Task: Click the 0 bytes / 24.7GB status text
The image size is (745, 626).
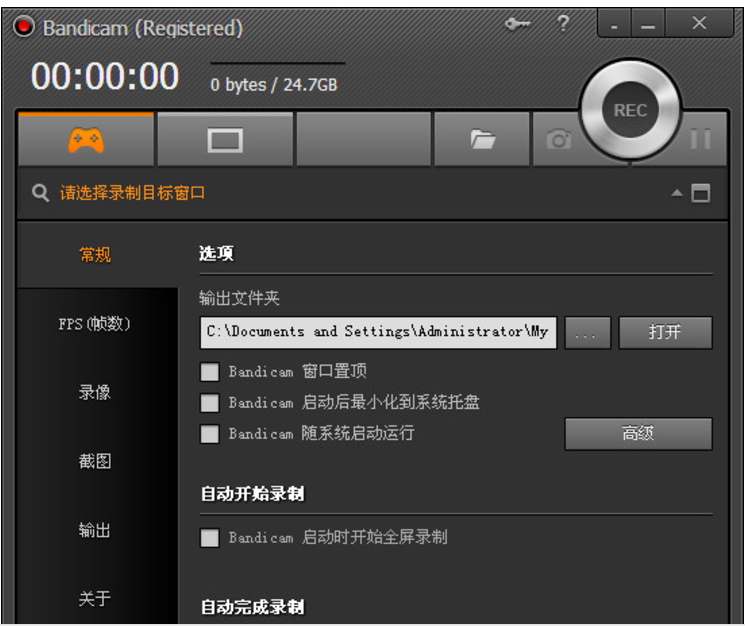Action: (x=274, y=85)
